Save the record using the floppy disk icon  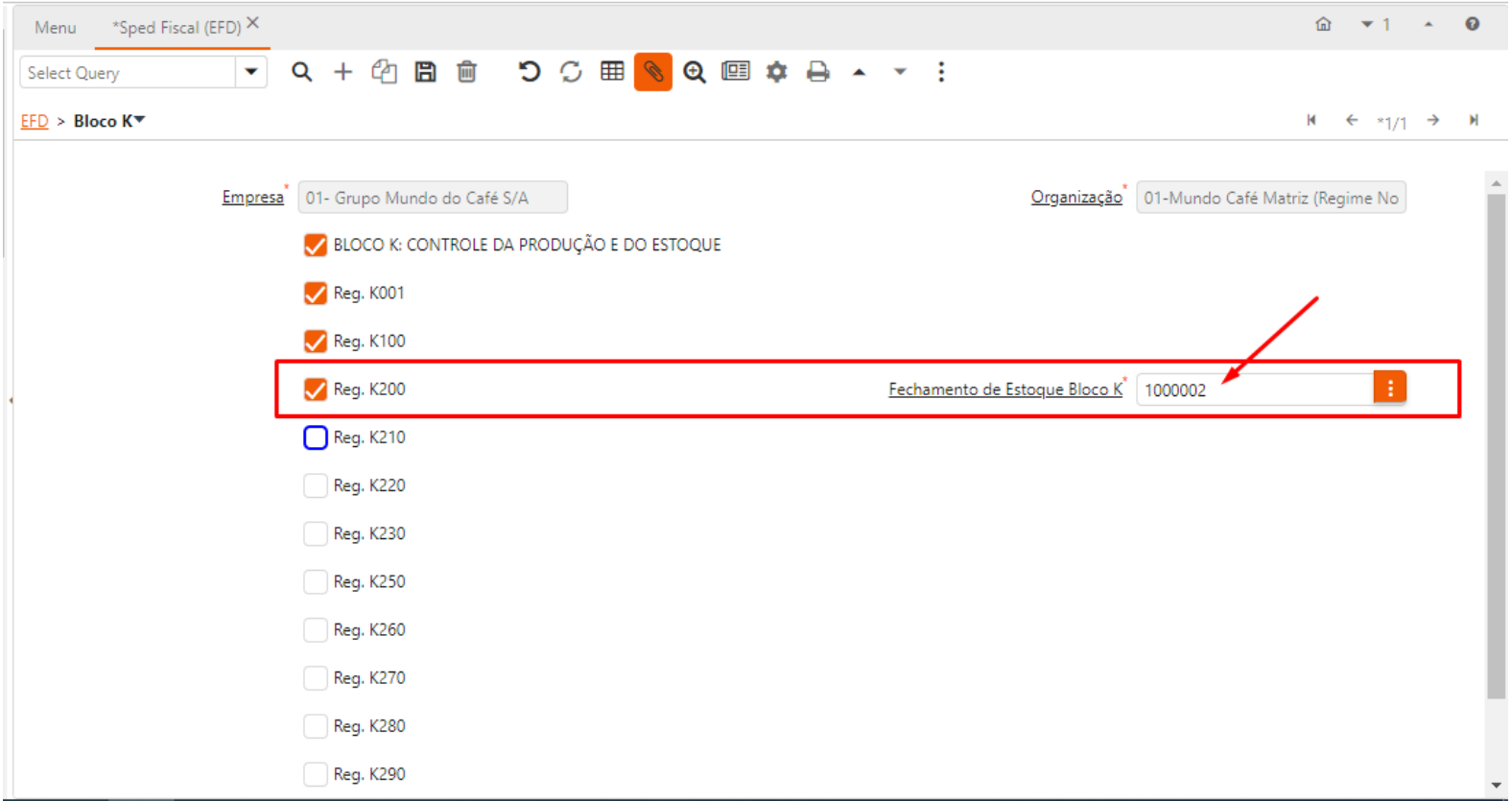(425, 72)
